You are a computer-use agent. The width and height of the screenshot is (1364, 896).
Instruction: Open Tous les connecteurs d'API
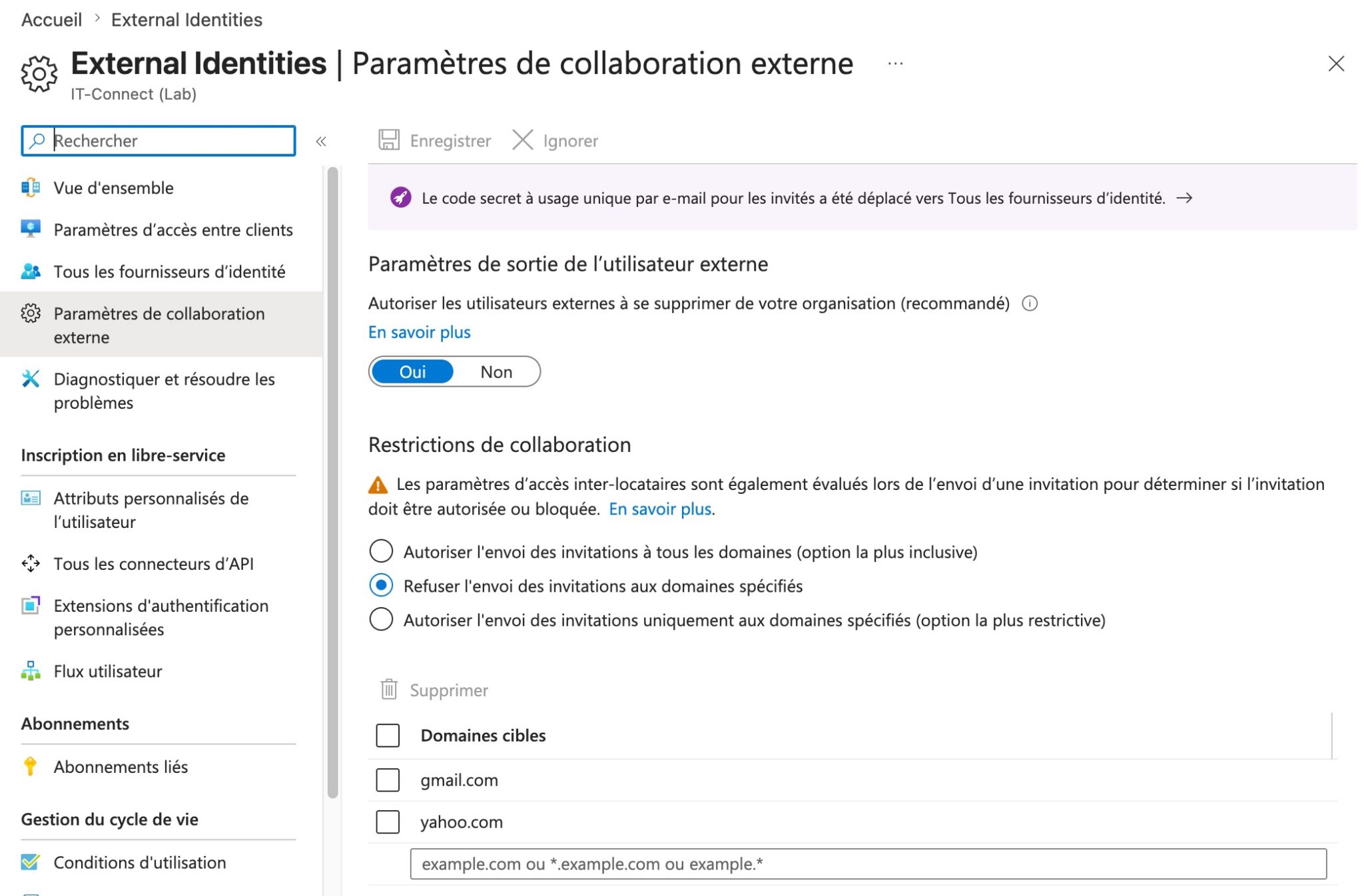(x=154, y=564)
